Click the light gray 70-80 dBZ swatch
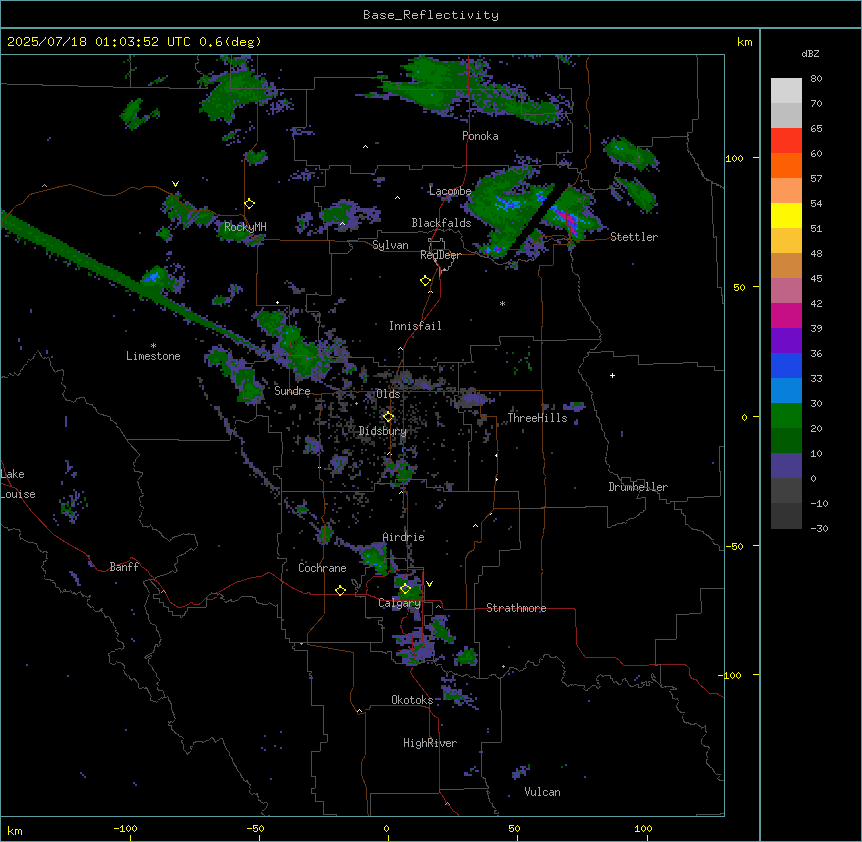862x842 pixels. click(x=786, y=91)
